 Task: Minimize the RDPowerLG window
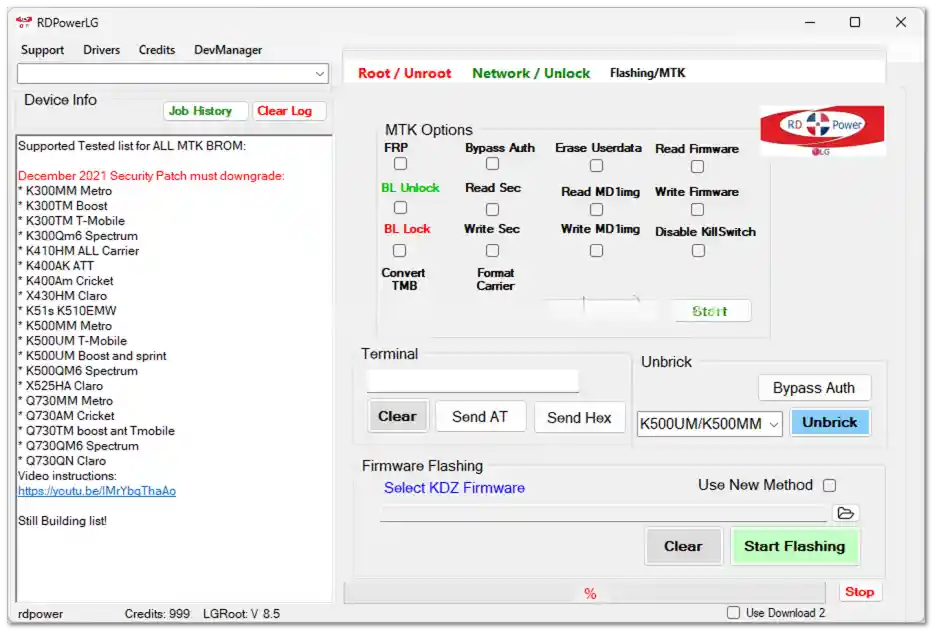(x=810, y=22)
